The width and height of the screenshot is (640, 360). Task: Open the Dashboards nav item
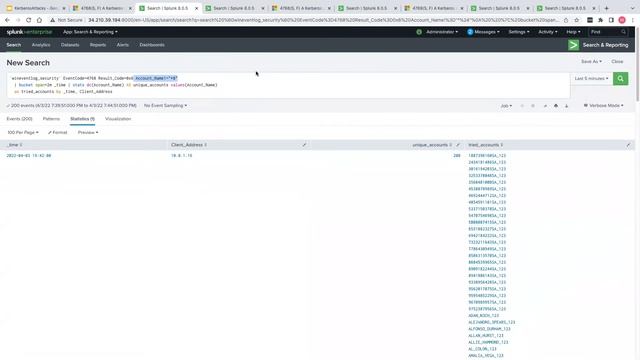tap(152, 45)
